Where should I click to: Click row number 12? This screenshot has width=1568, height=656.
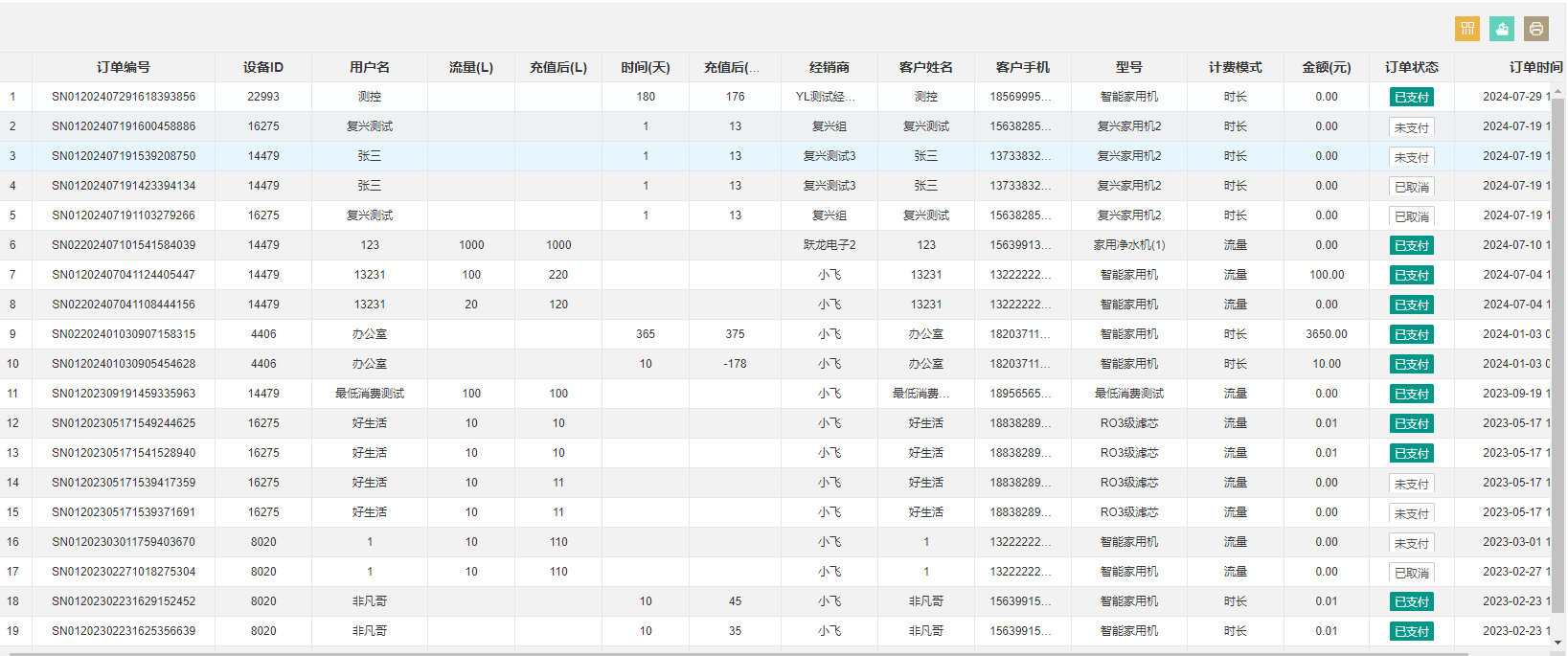pyautogui.click(x=12, y=423)
